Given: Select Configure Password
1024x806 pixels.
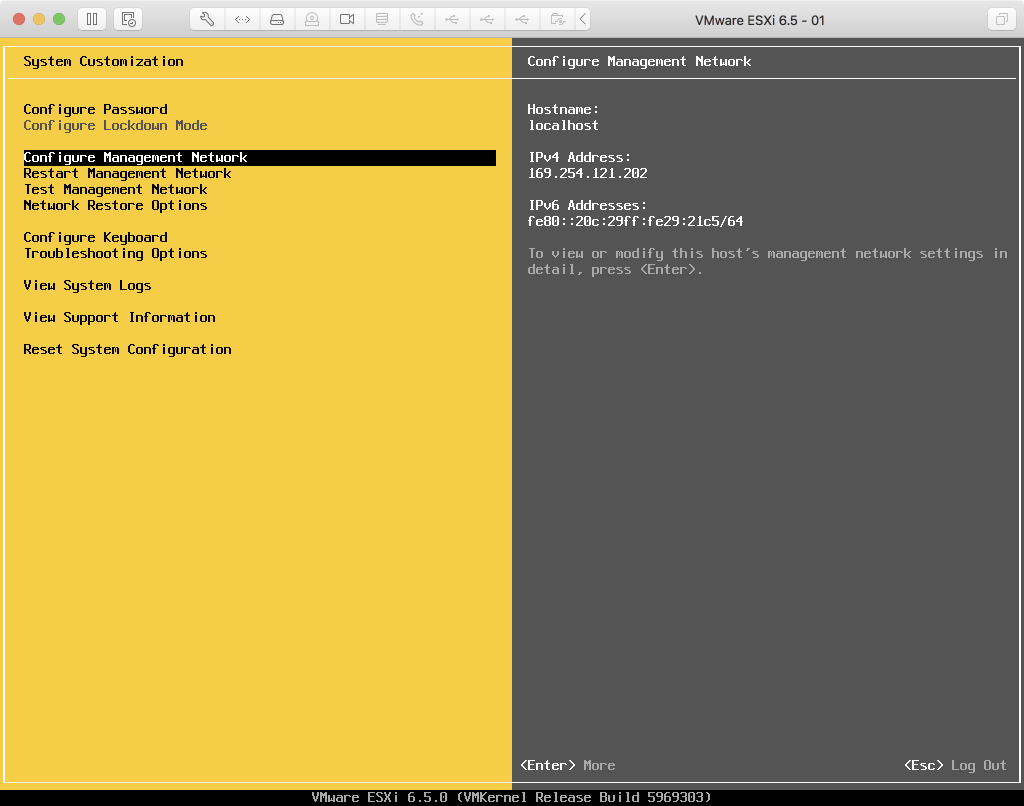Looking at the screenshot, I should [95, 109].
